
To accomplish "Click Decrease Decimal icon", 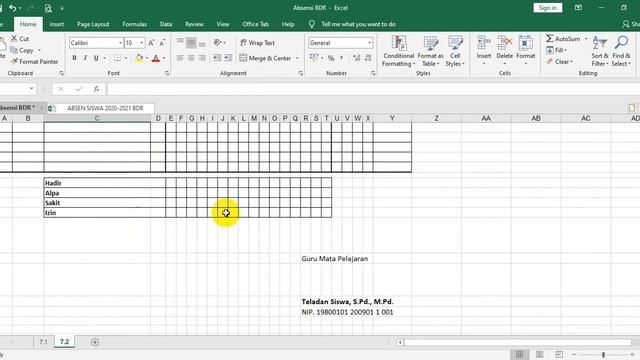I will (x=368, y=58).
